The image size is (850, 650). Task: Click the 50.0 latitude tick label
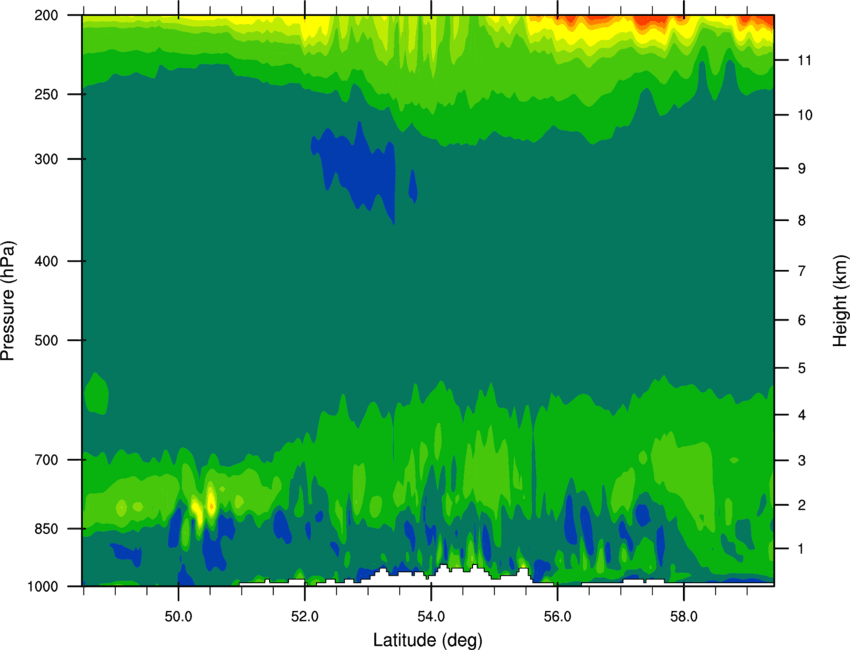[x=178, y=617]
